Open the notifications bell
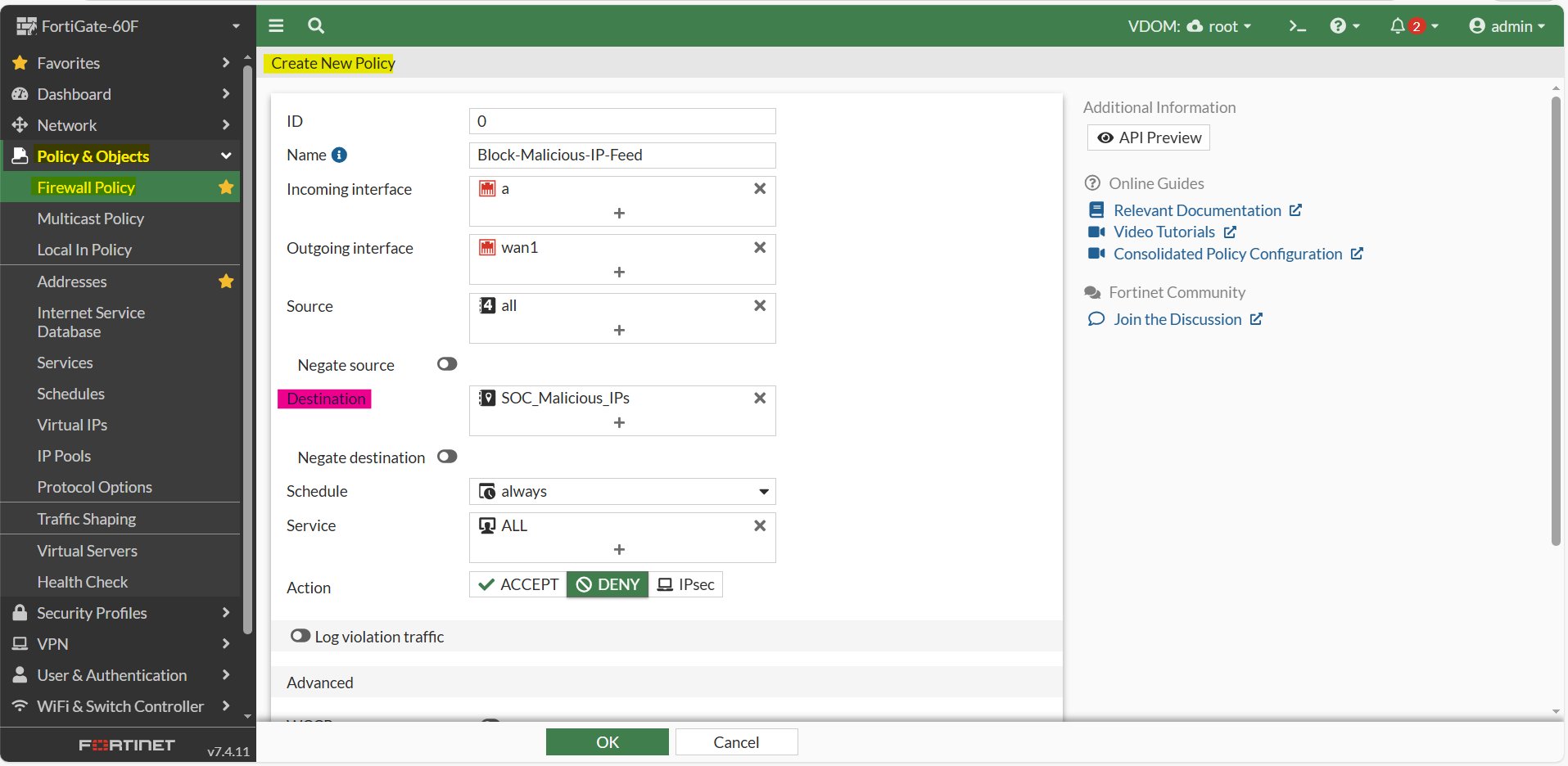Viewport: 1568px width, 766px height. (x=1414, y=26)
